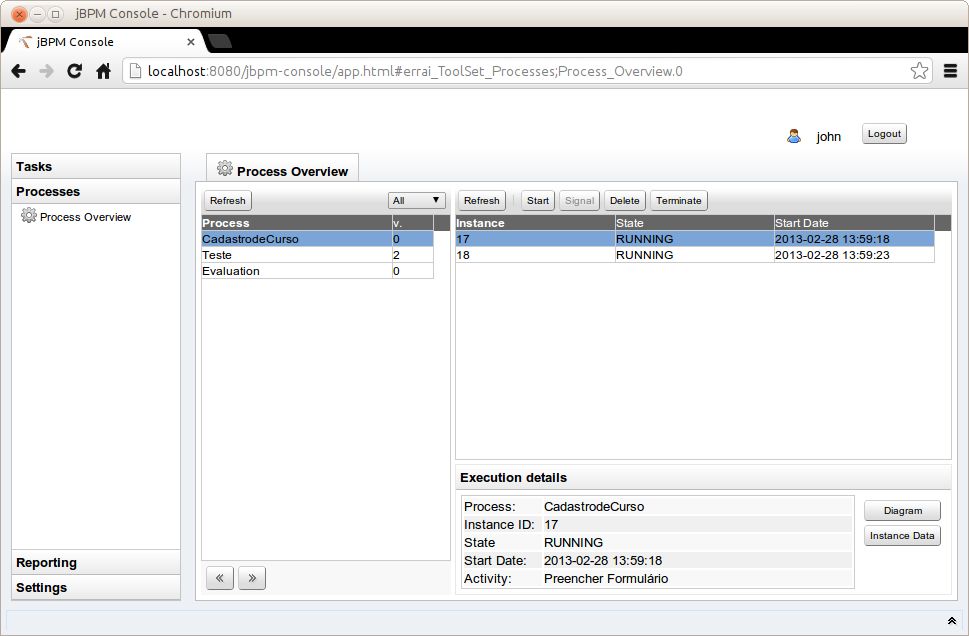Viewport: 969px width, 636px height.
Task: Switch to the Process Overview tab
Action: coord(283,171)
